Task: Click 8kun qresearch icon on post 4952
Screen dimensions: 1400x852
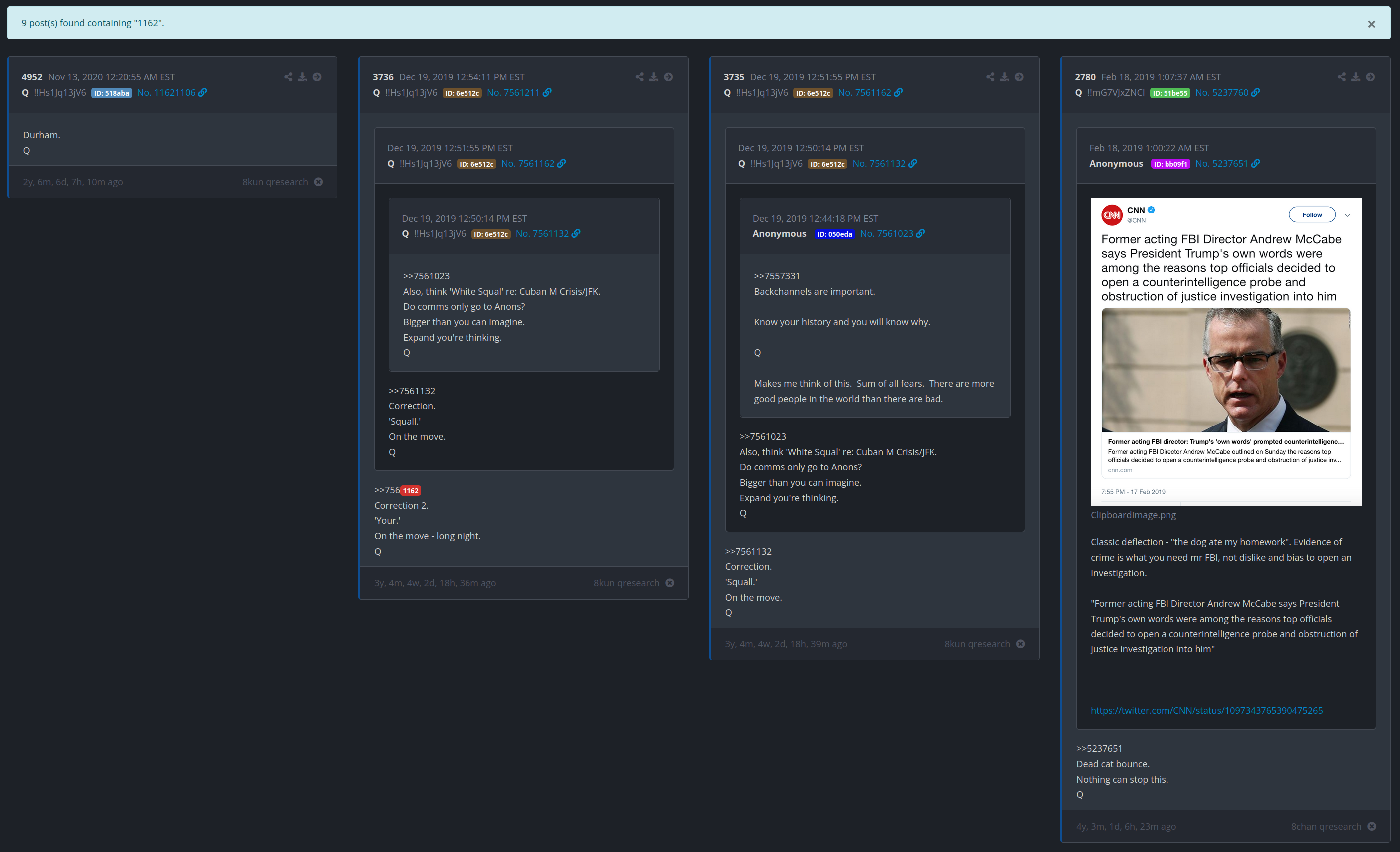Action: coord(319,182)
